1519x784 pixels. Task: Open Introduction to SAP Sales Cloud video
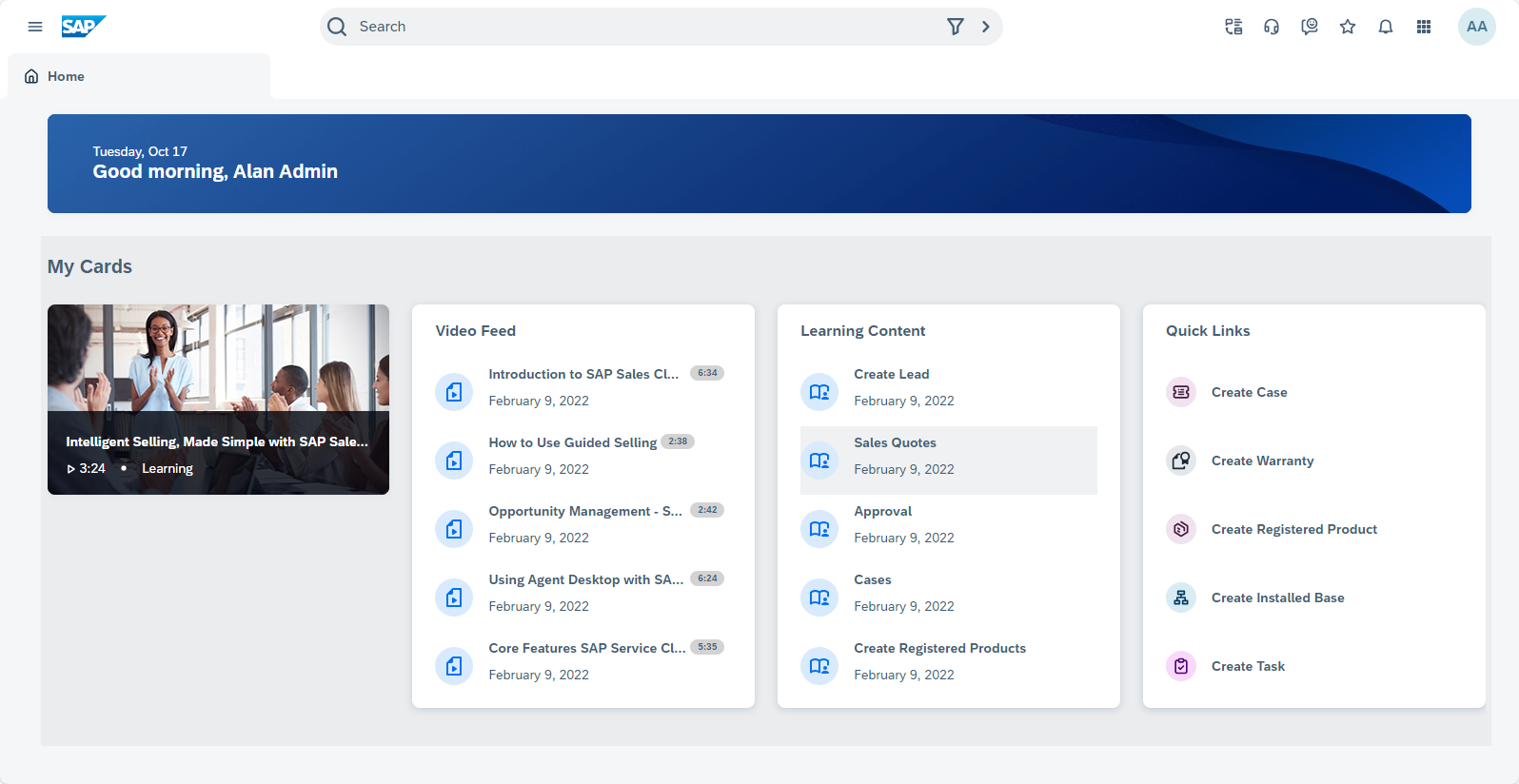[x=582, y=374]
